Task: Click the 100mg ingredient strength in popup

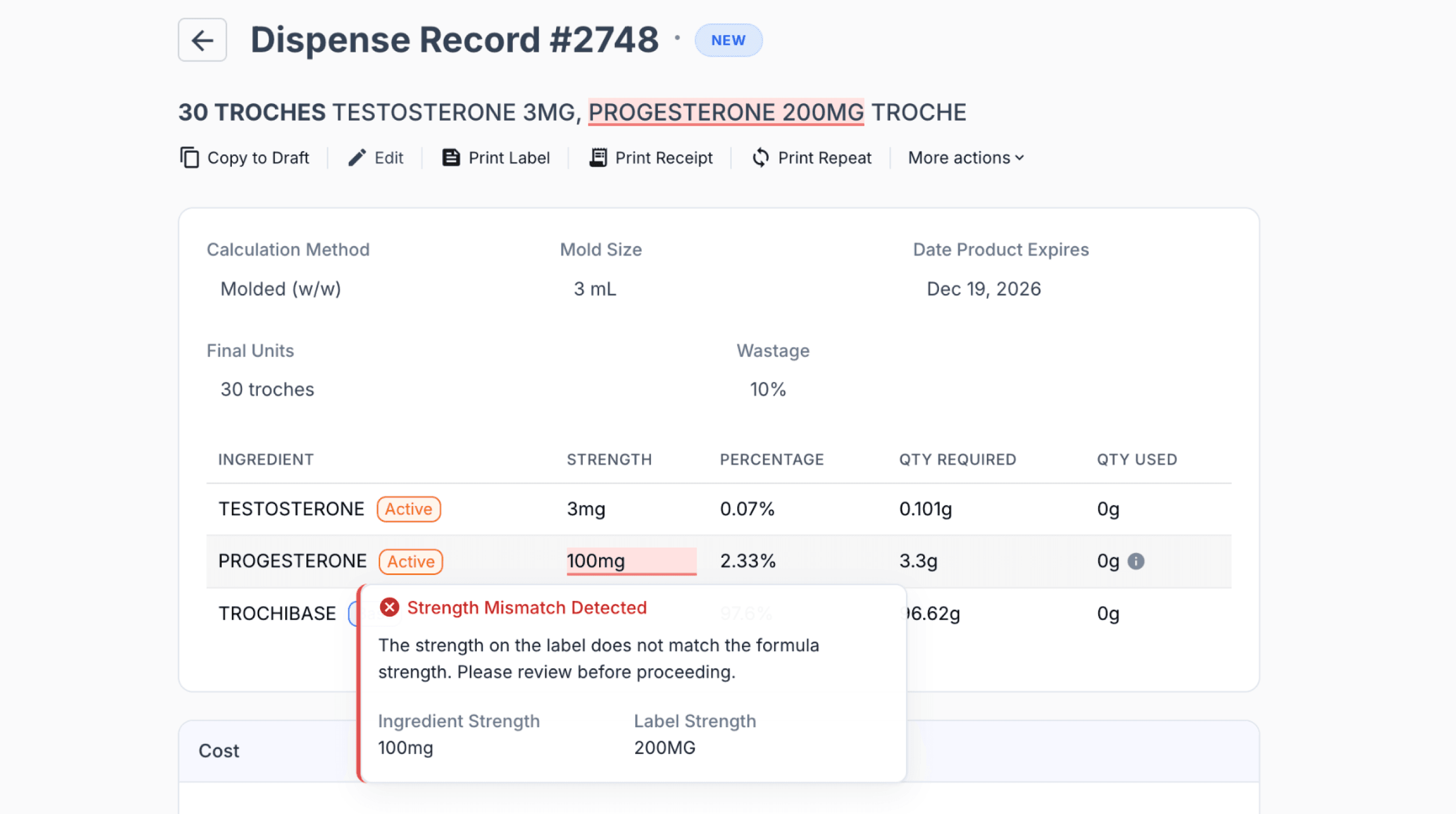Action: pos(406,747)
